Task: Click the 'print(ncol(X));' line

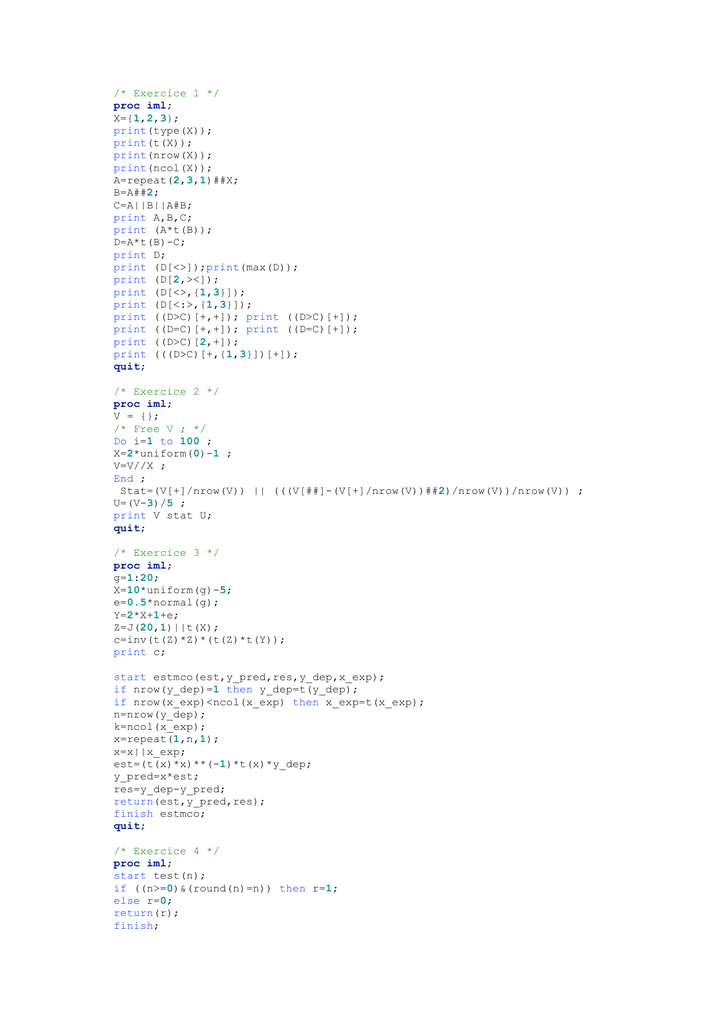Action: point(163,168)
